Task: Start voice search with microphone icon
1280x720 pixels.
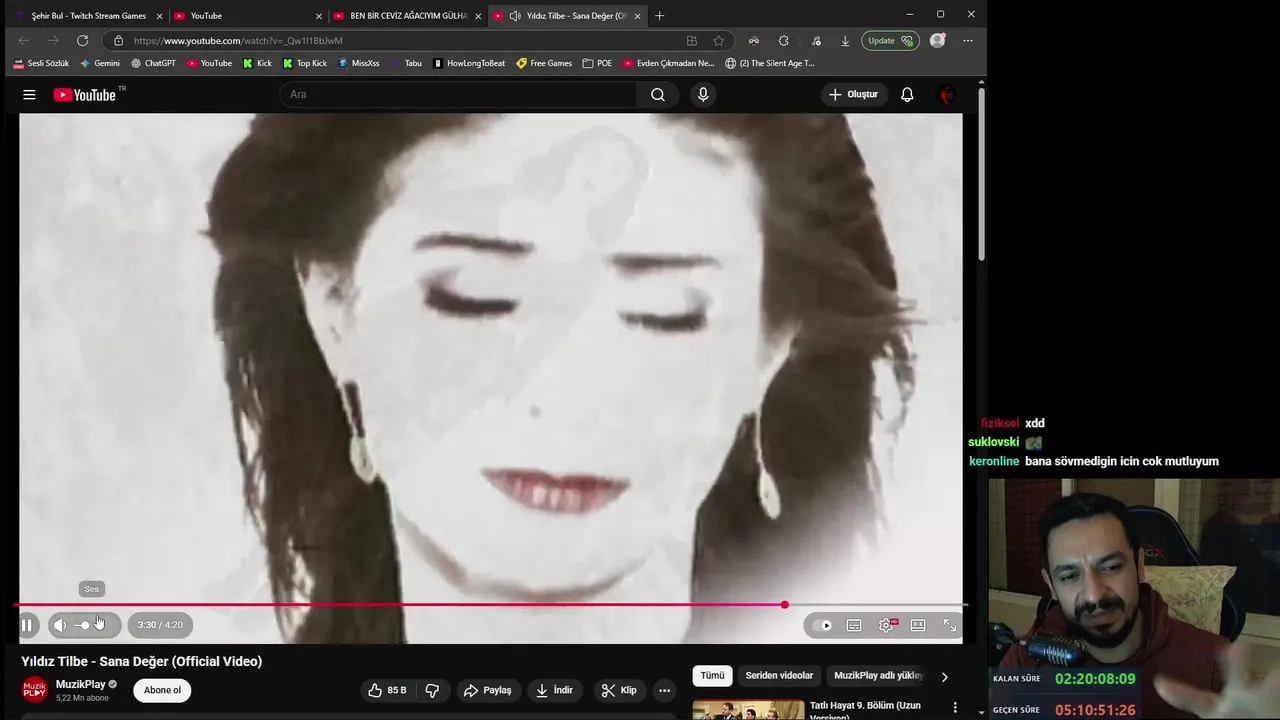Action: point(703,95)
